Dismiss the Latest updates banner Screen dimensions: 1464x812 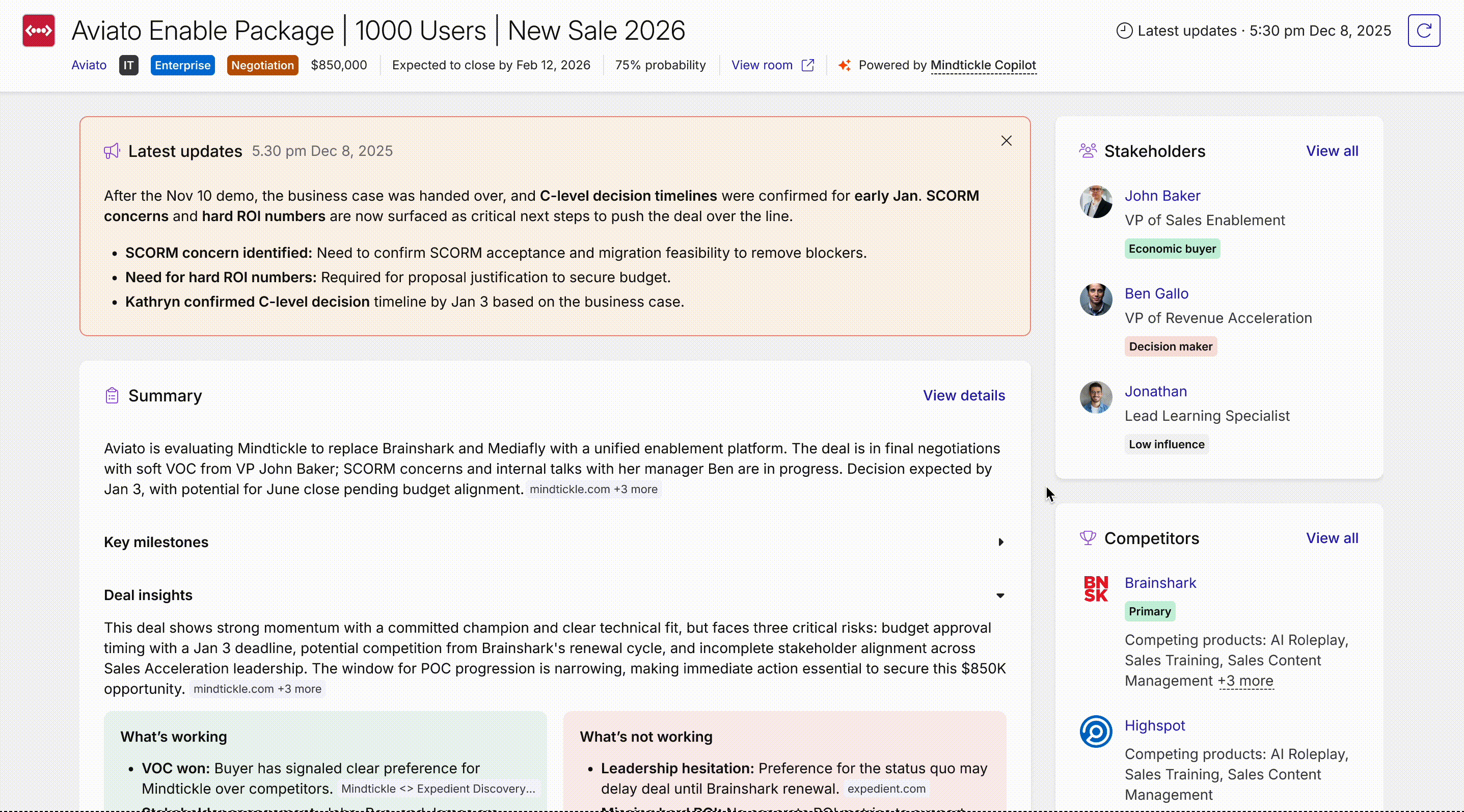[x=1006, y=141]
